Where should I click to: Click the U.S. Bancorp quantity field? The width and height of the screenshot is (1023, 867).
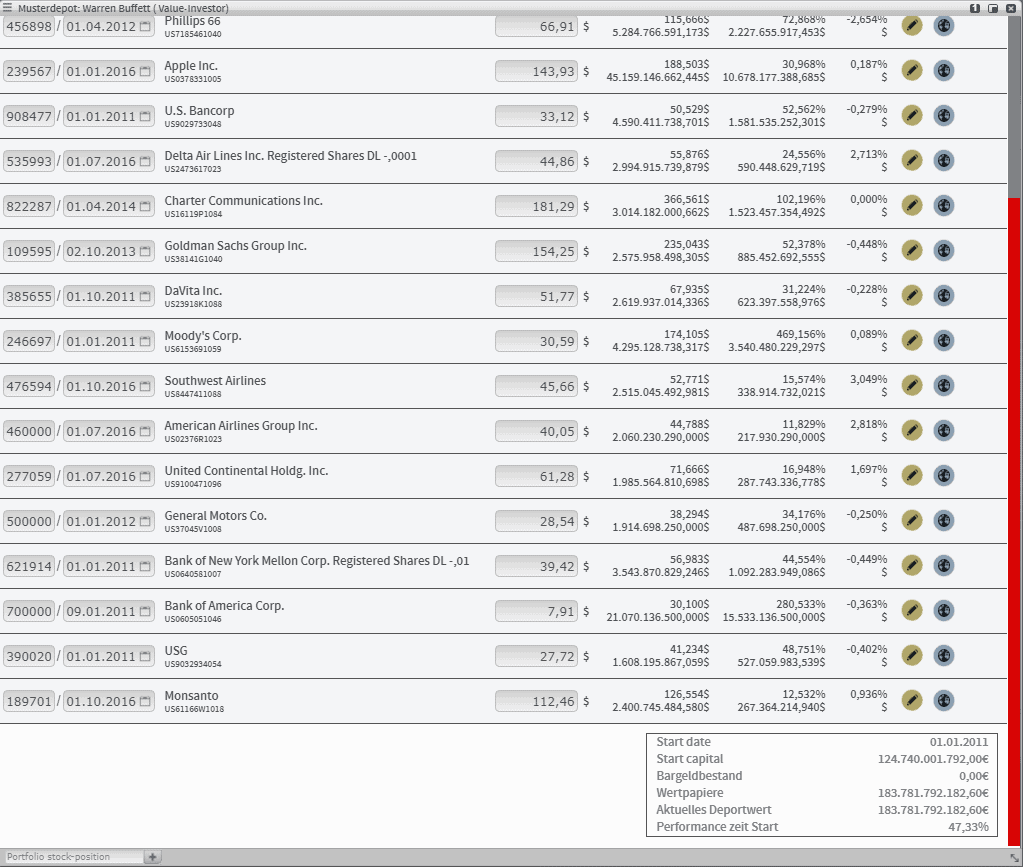(x=29, y=117)
